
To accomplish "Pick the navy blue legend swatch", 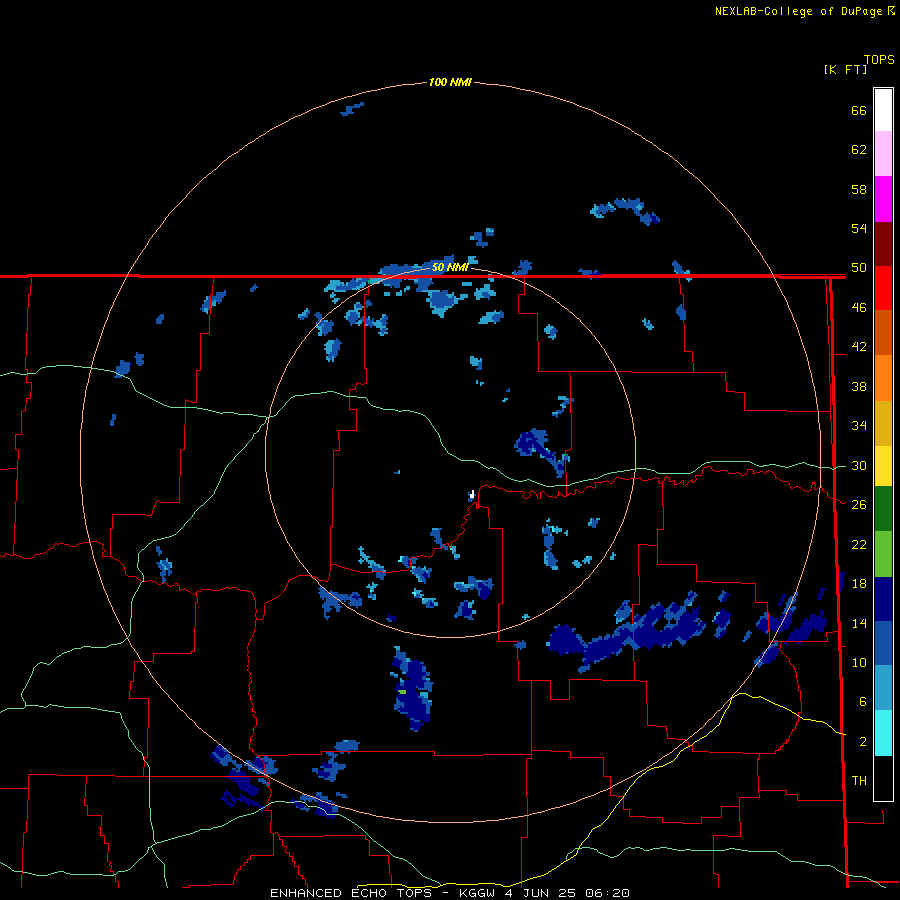I will coord(883,599).
